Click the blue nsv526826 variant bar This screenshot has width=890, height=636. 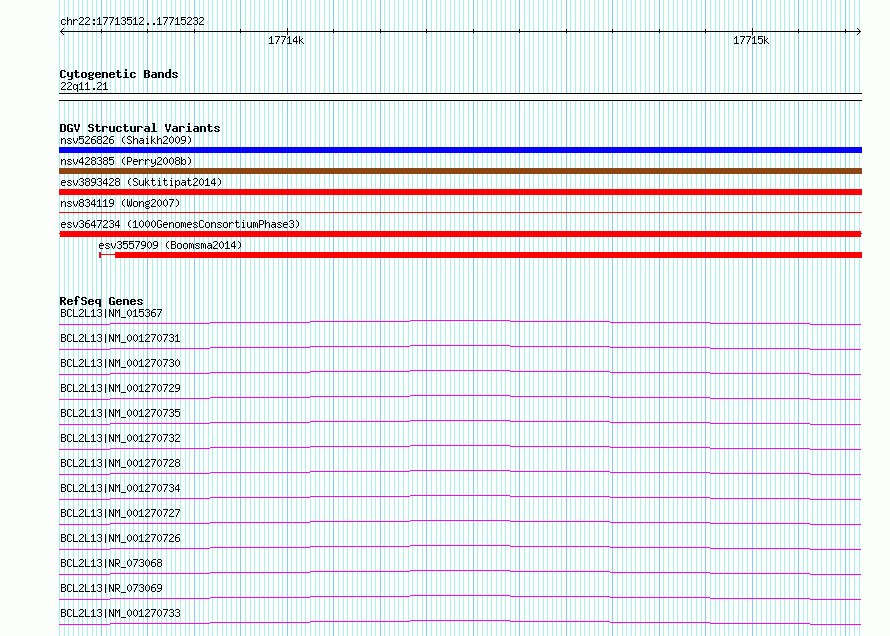click(460, 150)
